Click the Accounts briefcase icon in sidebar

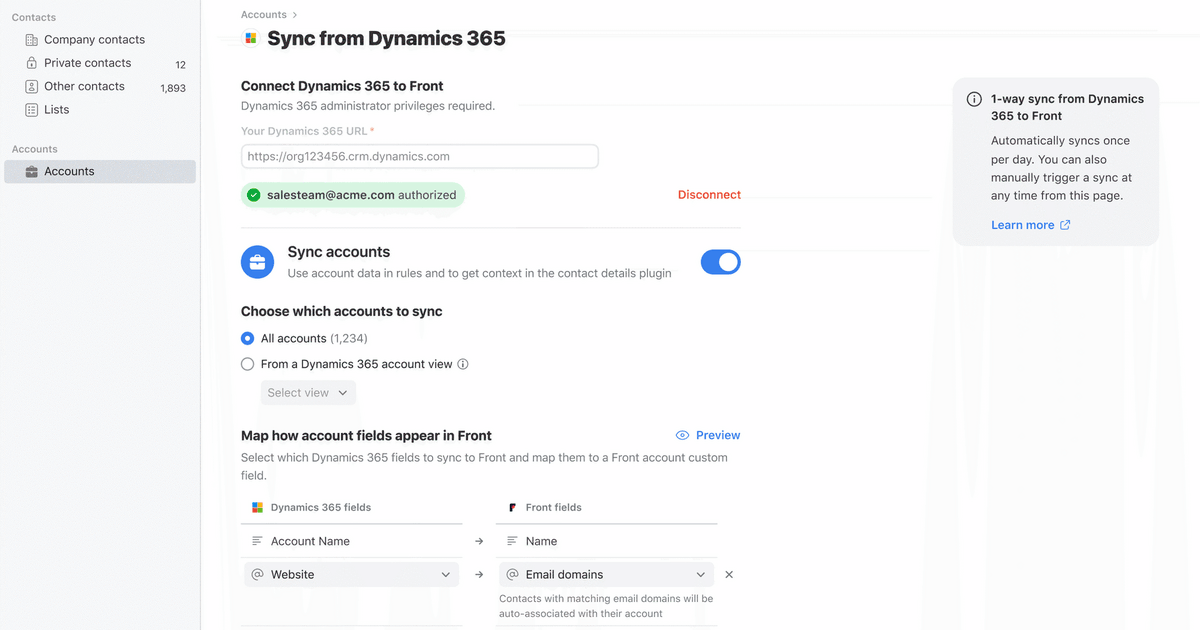tap(32, 172)
